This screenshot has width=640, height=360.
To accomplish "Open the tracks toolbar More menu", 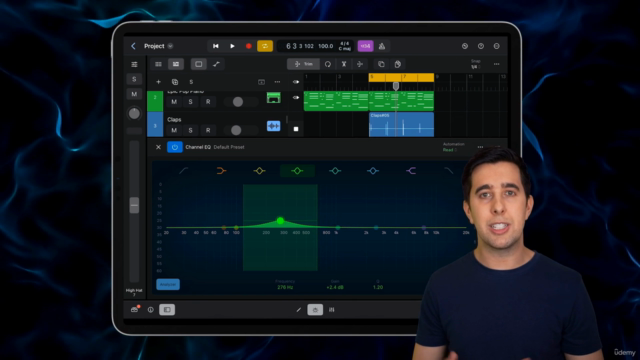I will point(496,64).
